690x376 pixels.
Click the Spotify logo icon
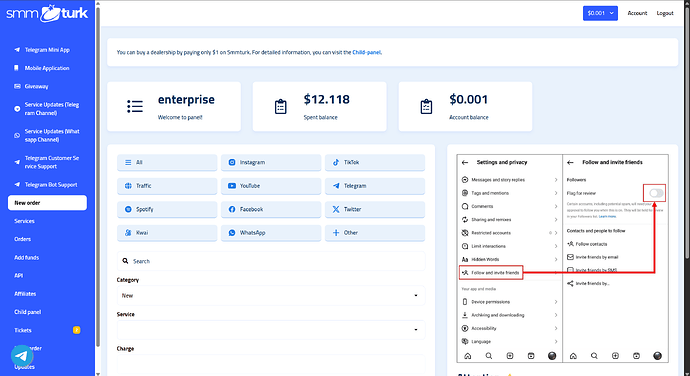tap(128, 209)
